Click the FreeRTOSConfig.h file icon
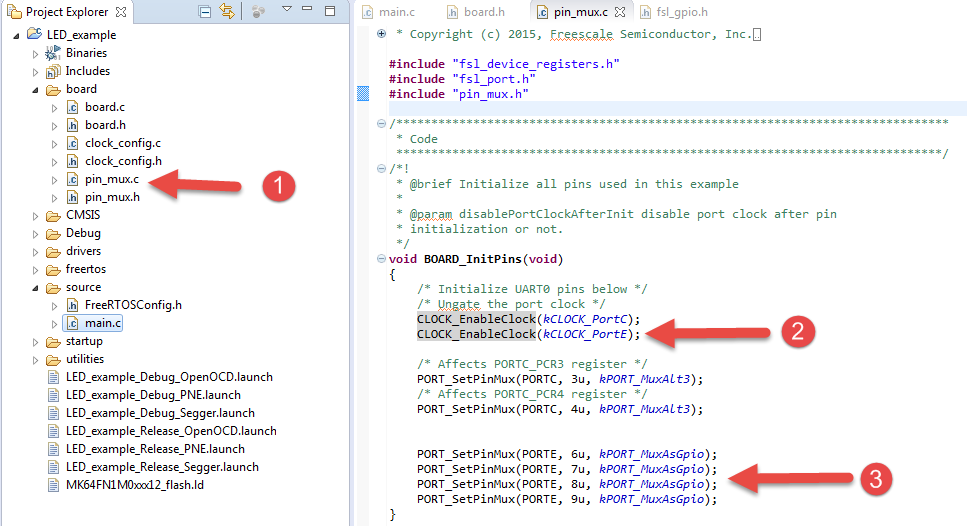Viewport: 967px width, 526px height. (72, 305)
